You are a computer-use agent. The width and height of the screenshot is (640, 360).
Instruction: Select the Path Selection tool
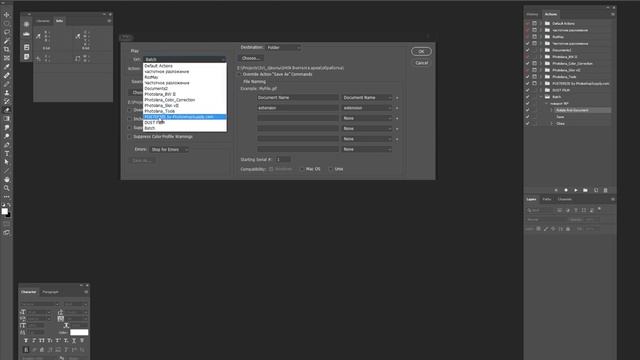(7, 162)
